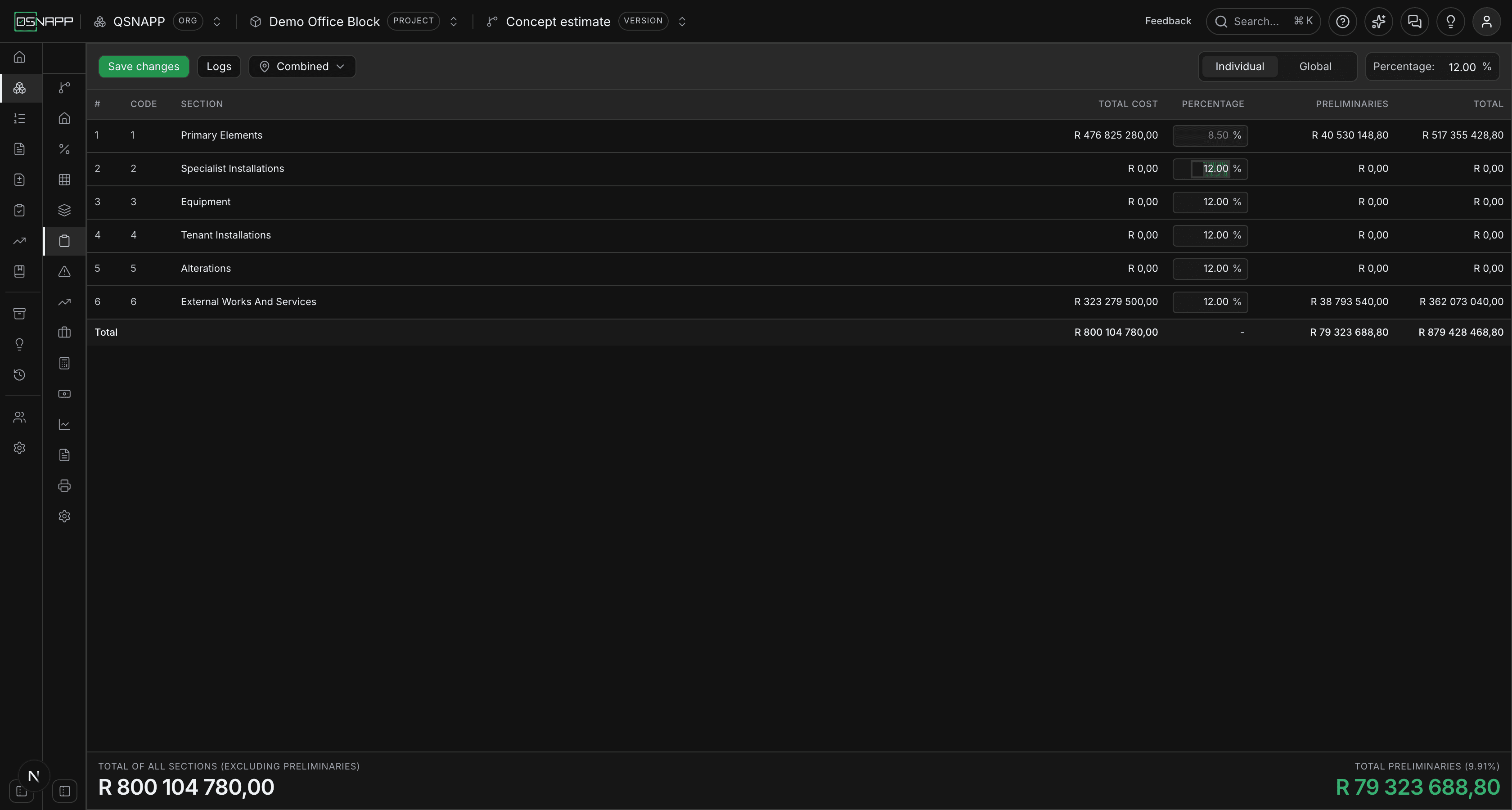
Task: Edit Primary Elements percentage field
Action: pyautogui.click(x=1210, y=135)
